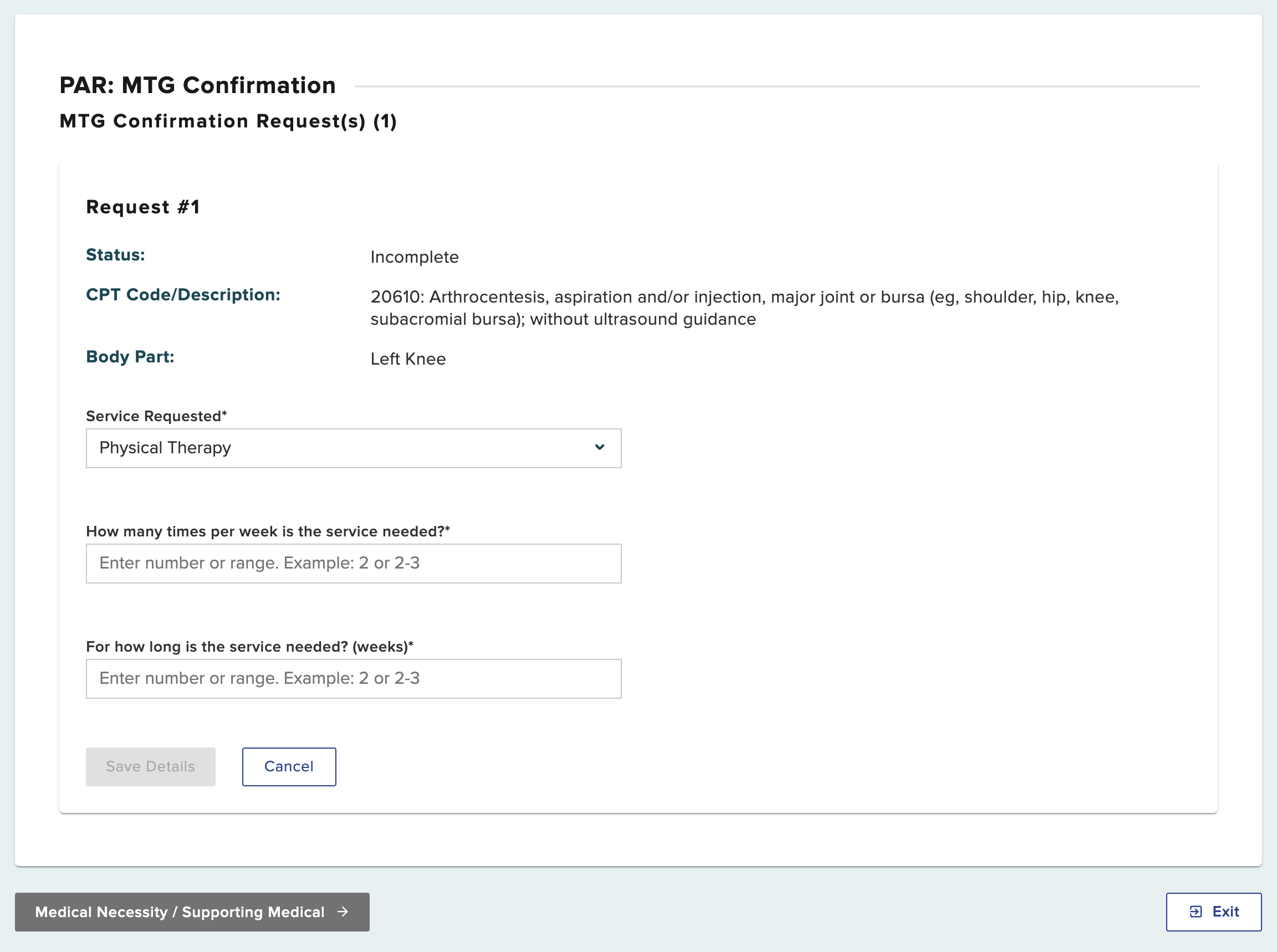The width and height of the screenshot is (1277, 952).
Task: Click the 'How many times per week' label
Action: pyautogui.click(x=267, y=531)
